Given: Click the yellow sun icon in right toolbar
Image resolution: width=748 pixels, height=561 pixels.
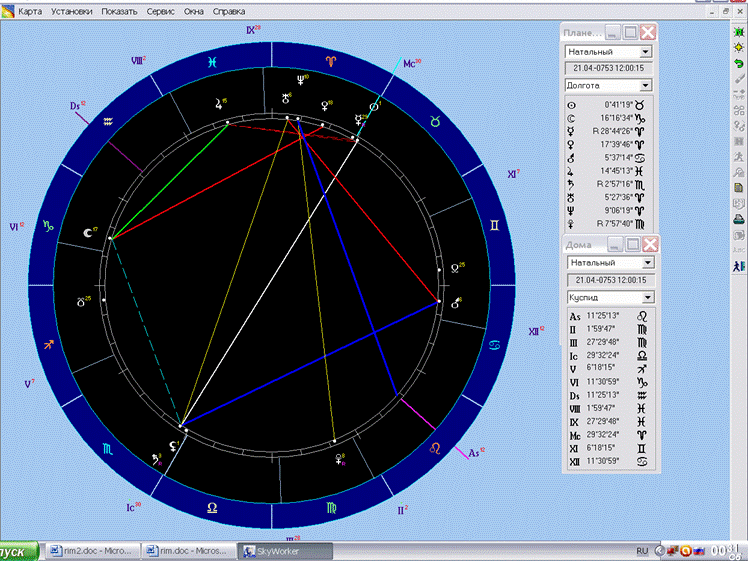Looking at the screenshot, I should 737,46.
